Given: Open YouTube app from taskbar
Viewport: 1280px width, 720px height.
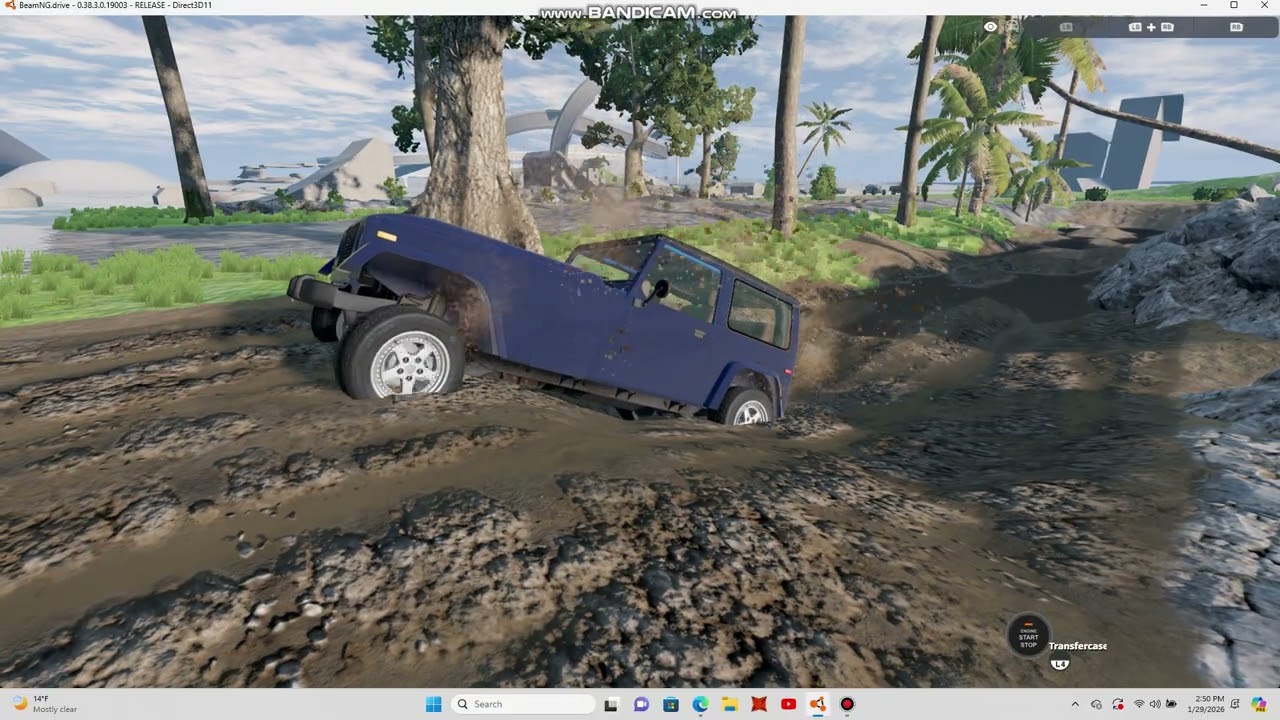Looking at the screenshot, I should [788, 704].
